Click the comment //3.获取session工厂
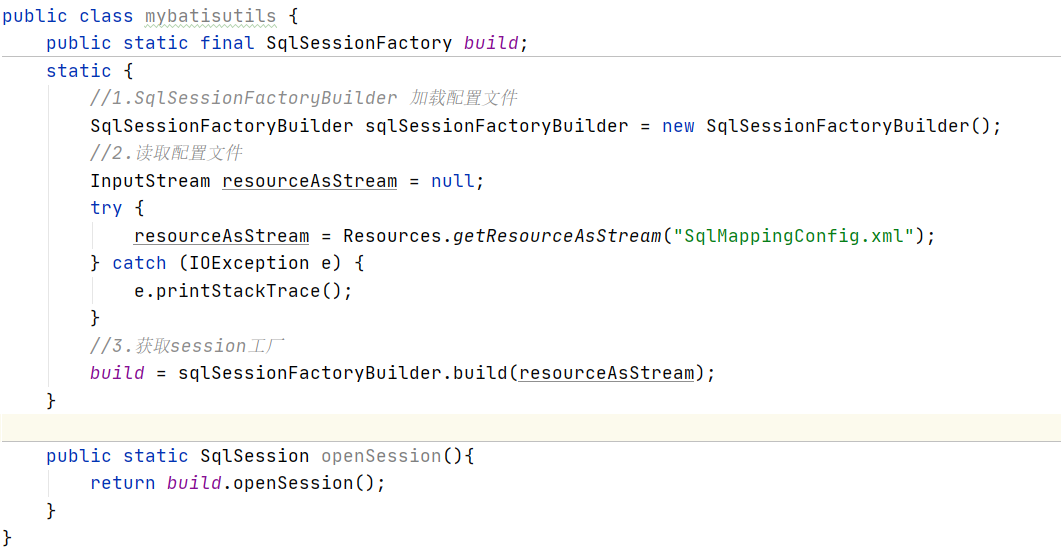Screen dimensions: 1061x557 pyautogui.click(x=187, y=346)
